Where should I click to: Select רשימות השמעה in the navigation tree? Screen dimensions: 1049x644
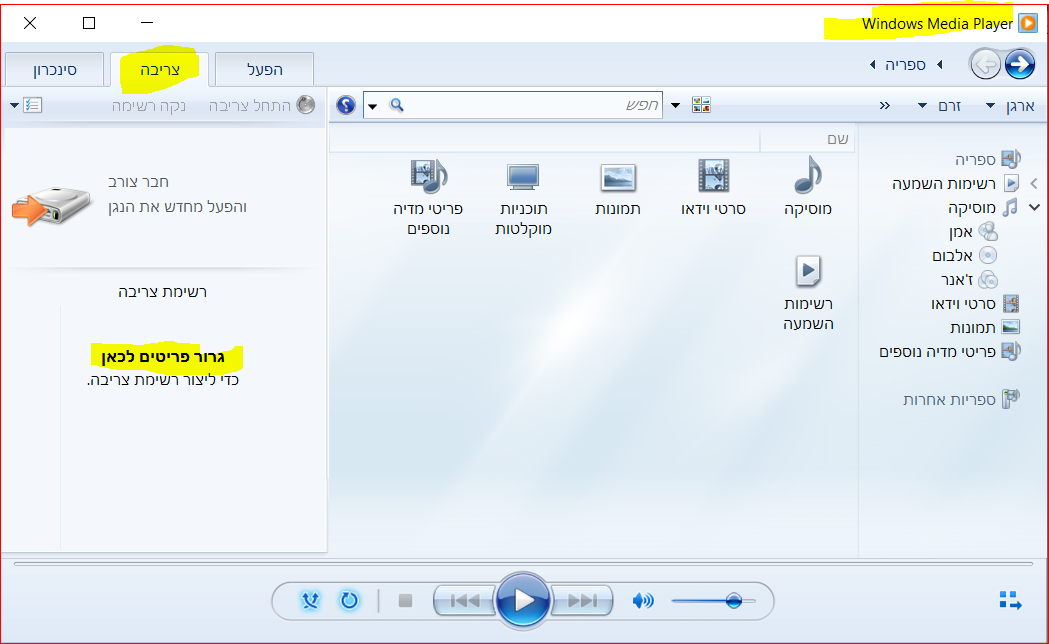(x=955, y=183)
